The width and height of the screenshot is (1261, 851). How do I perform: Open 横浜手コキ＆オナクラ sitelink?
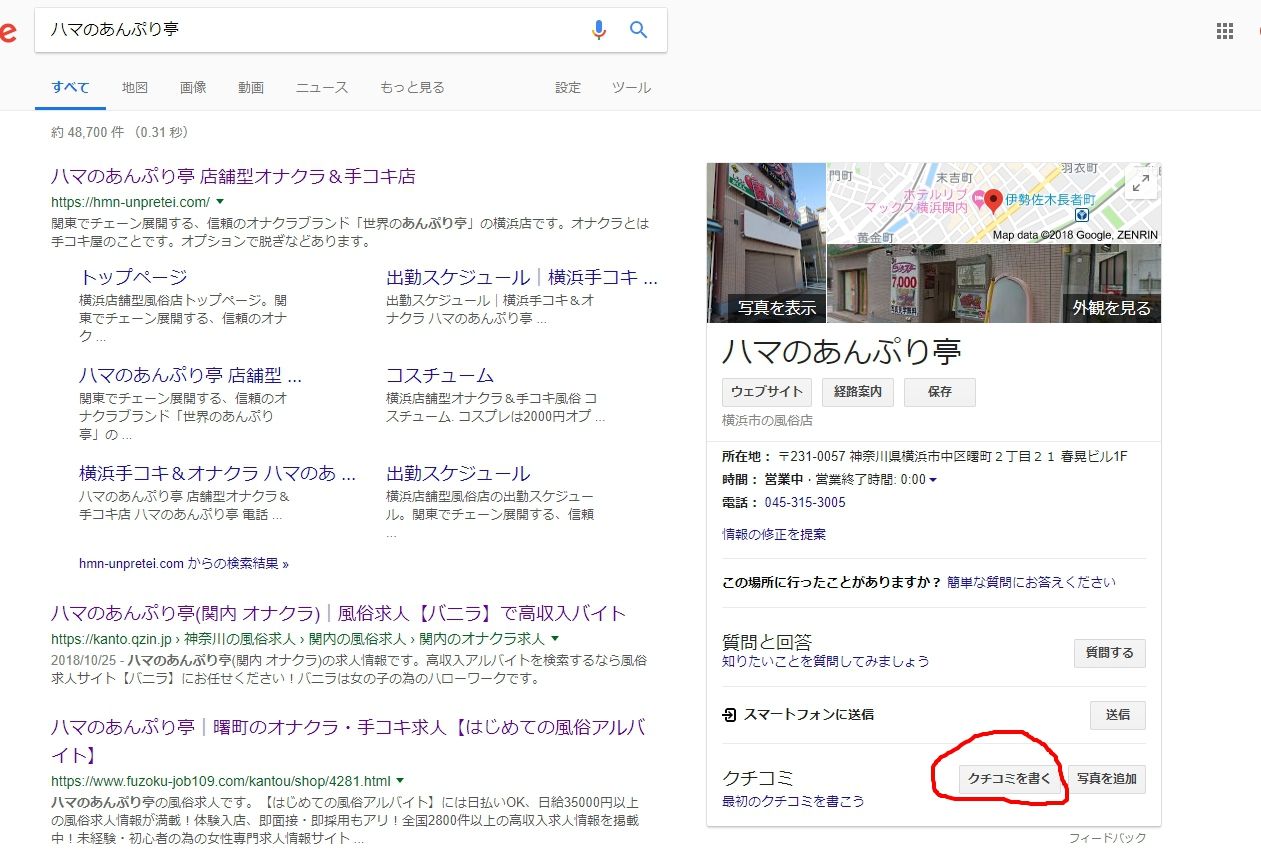(x=218, y=473)
